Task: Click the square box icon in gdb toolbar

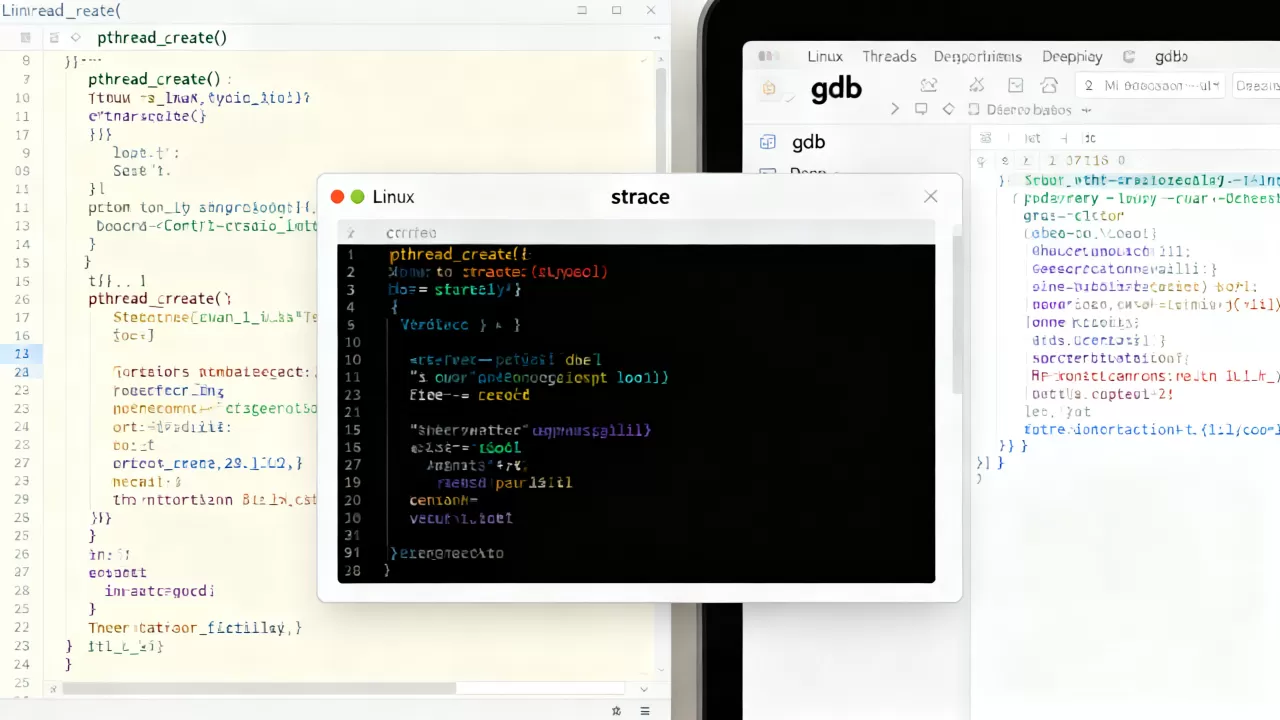Action: [1016, 86]
